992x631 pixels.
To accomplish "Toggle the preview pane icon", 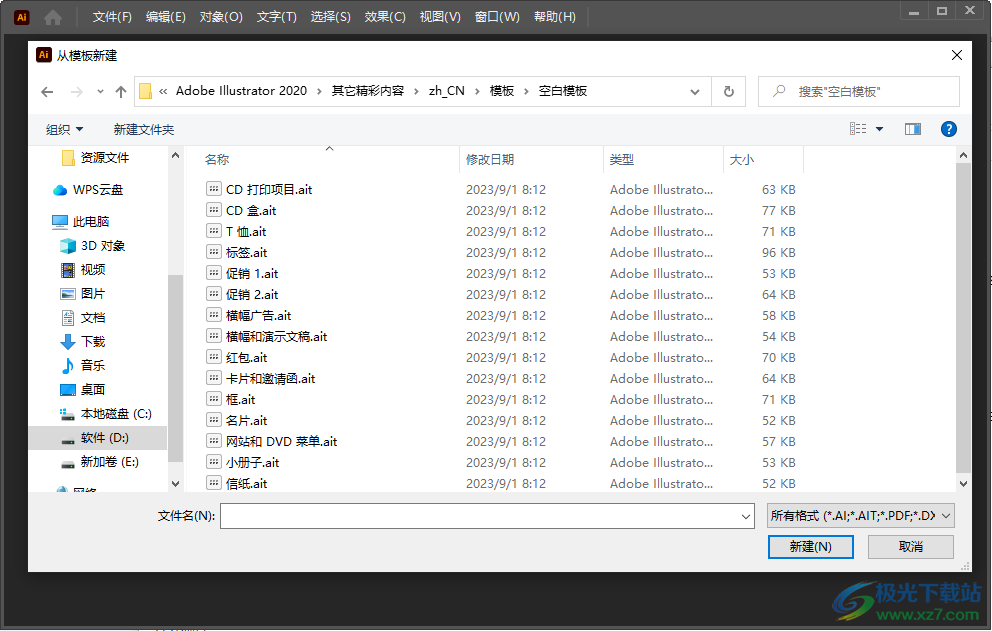I will click(913, 129).
